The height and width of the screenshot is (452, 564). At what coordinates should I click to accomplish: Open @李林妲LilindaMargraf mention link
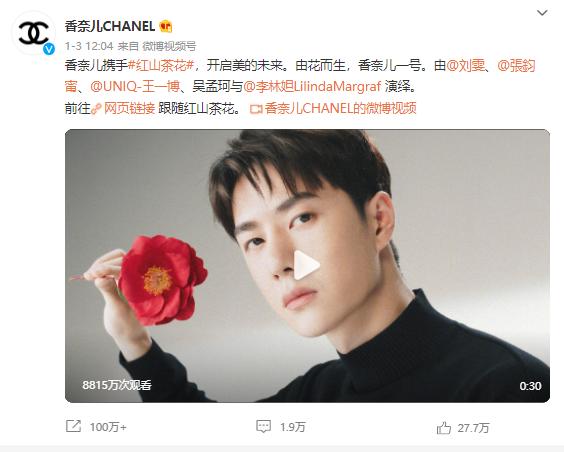[x=312, y=87]
